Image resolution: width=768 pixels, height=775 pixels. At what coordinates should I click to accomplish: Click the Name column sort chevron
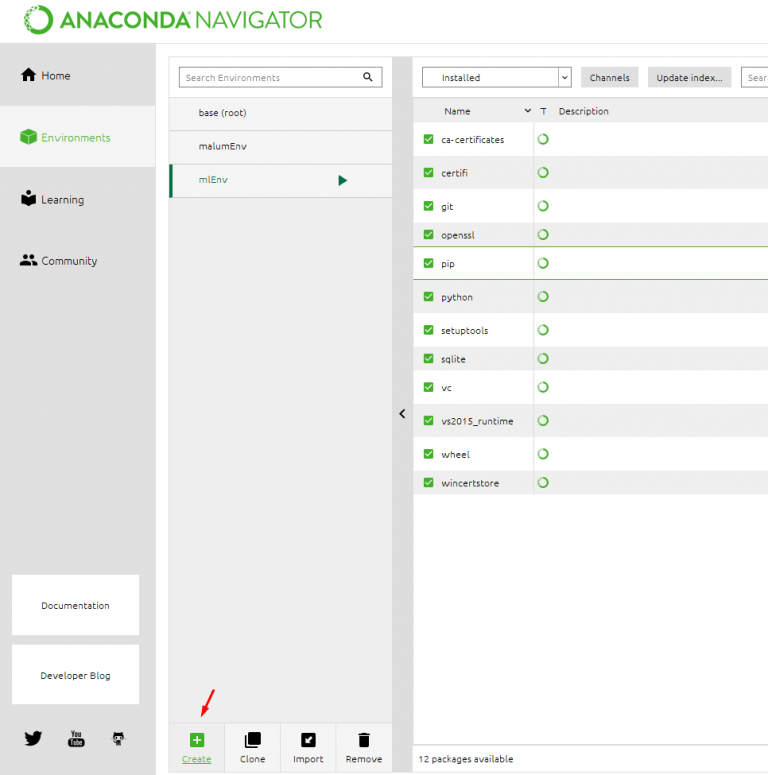pyautogui.click(x=527, y=111)
